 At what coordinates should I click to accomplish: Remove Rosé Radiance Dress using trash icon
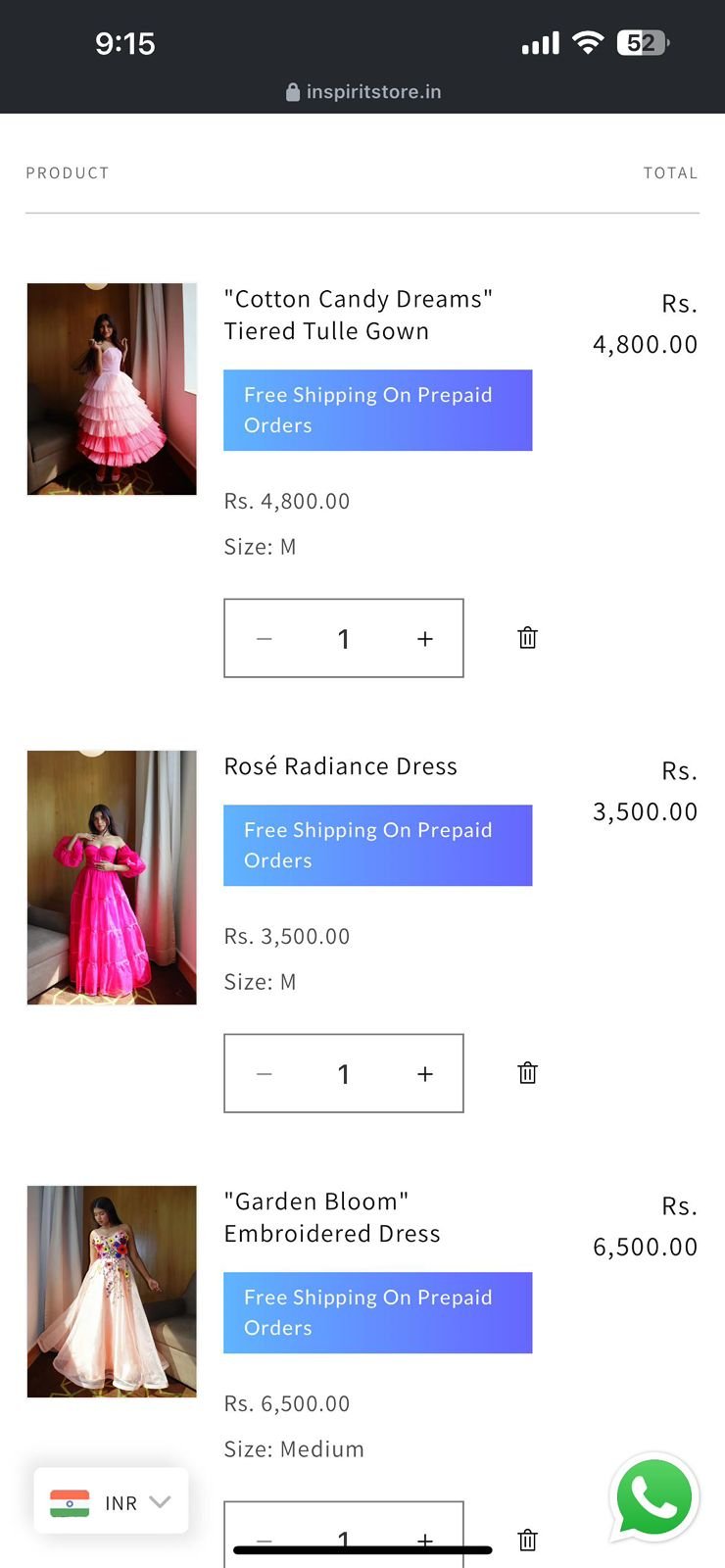[x=527, y=1073]
